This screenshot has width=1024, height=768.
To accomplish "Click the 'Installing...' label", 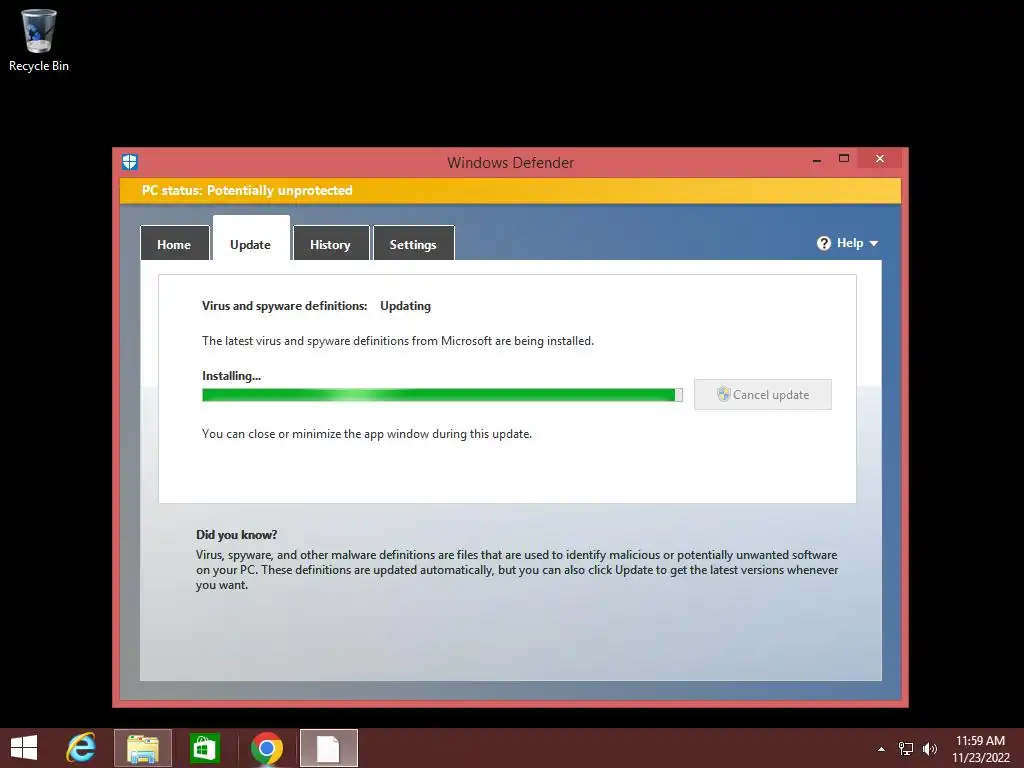I will (231, 376).
